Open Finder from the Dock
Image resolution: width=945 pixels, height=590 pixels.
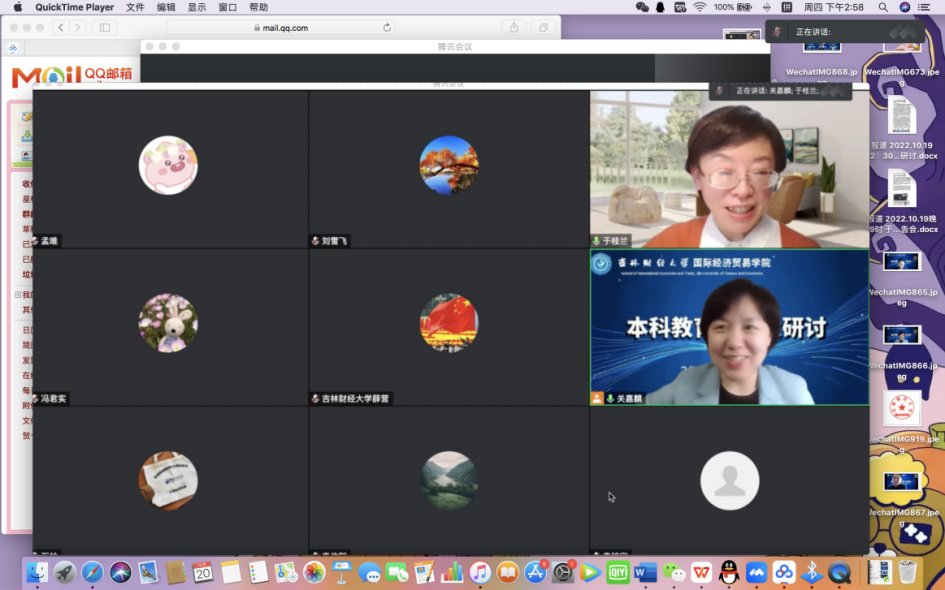37,572
